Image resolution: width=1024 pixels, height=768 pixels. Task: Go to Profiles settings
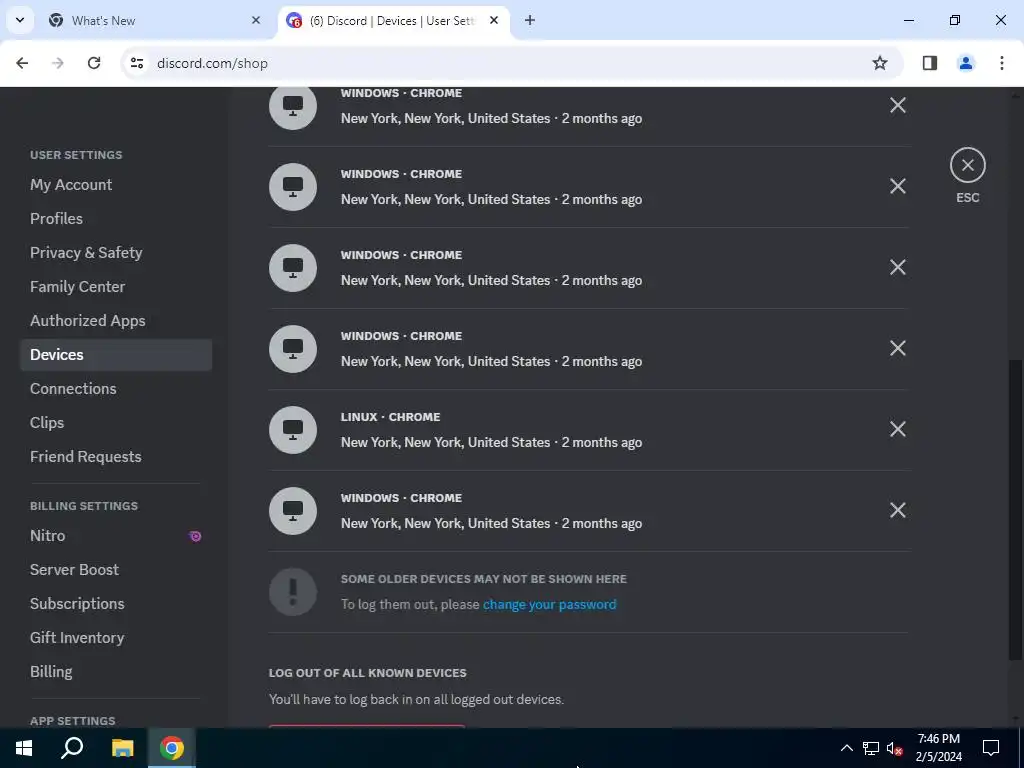click(x=56, y=219)
